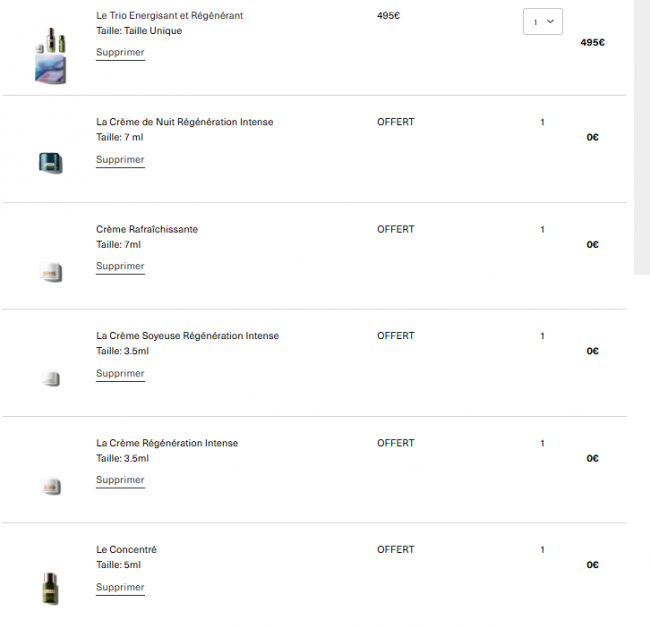Expand the quantity dropdown for the Trio
Viewport: 650px width, 628px height.
pyautogui.click(x=543, y=22)
